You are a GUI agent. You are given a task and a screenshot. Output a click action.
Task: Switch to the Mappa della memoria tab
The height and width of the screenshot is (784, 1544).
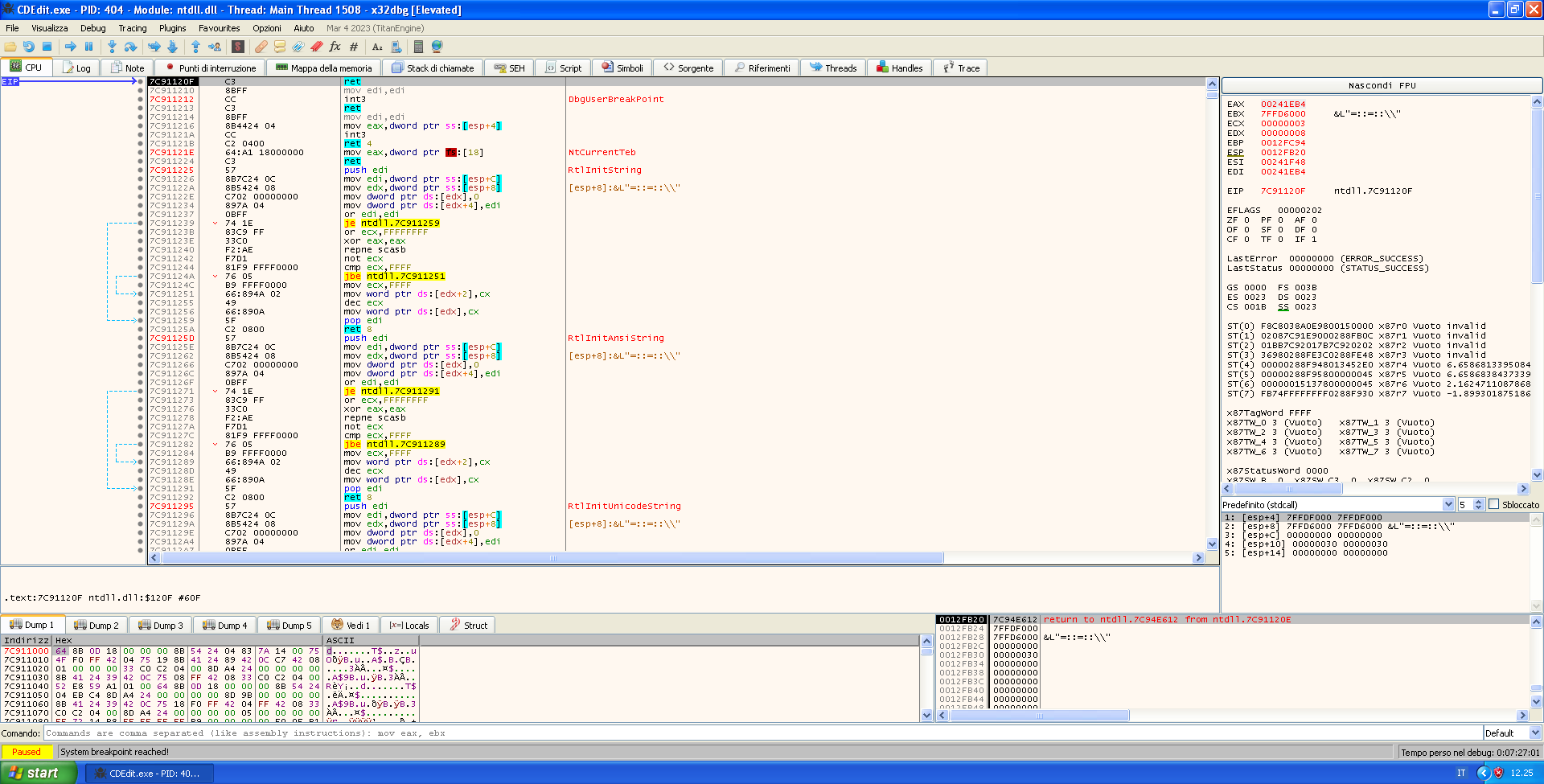(323, 68)
